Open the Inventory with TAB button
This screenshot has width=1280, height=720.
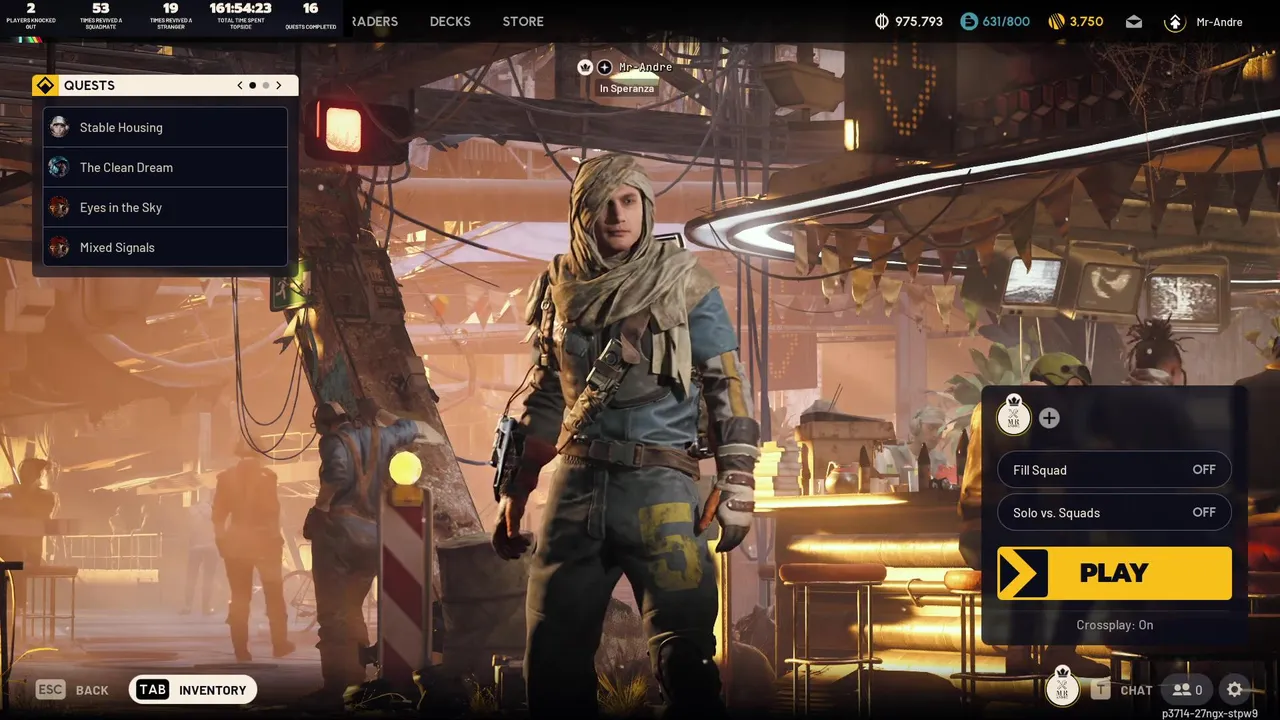click(193, 690)
